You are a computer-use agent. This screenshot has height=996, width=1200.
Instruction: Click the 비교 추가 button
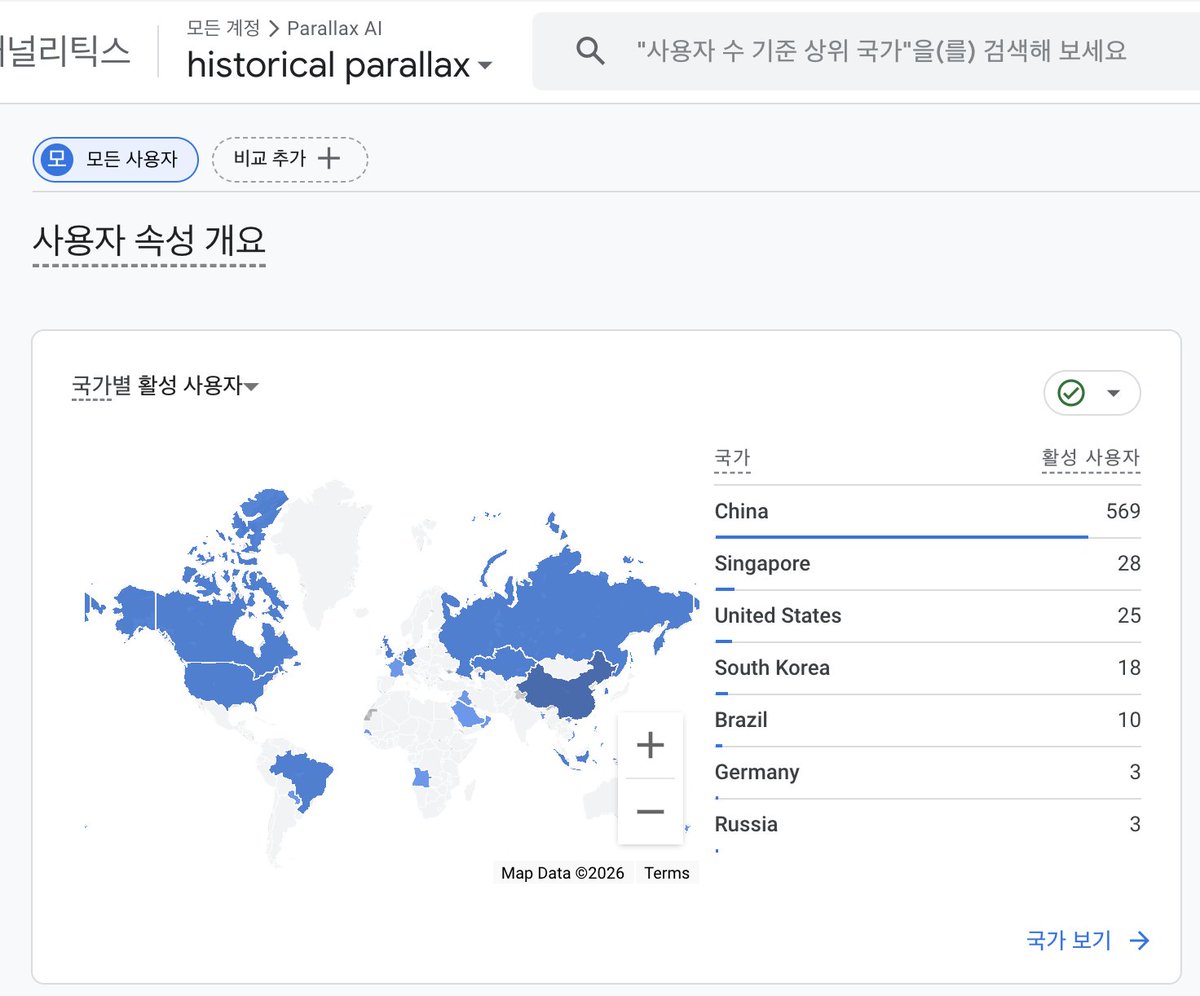(x=290, y=159)
